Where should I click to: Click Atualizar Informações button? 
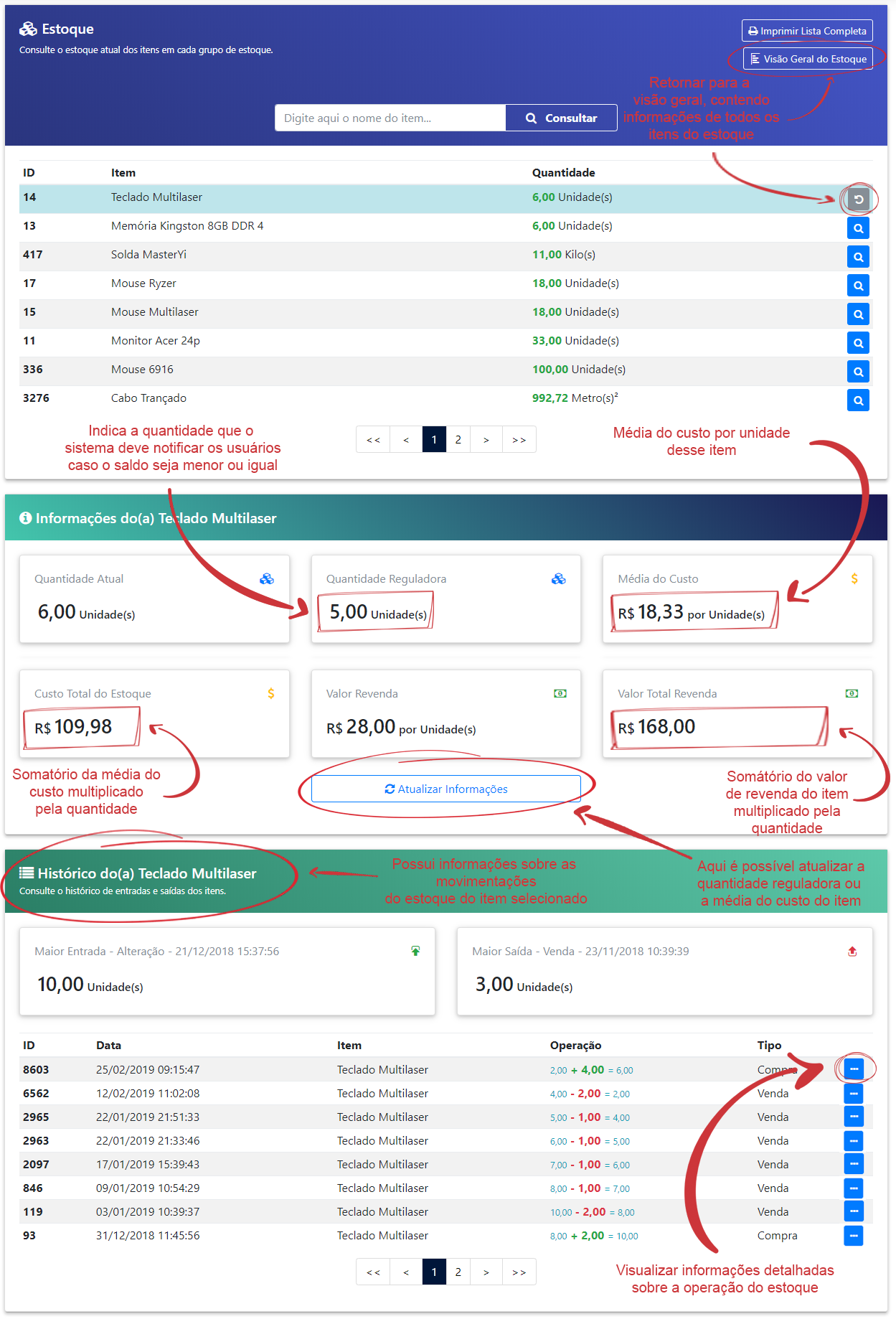(445, 789)
